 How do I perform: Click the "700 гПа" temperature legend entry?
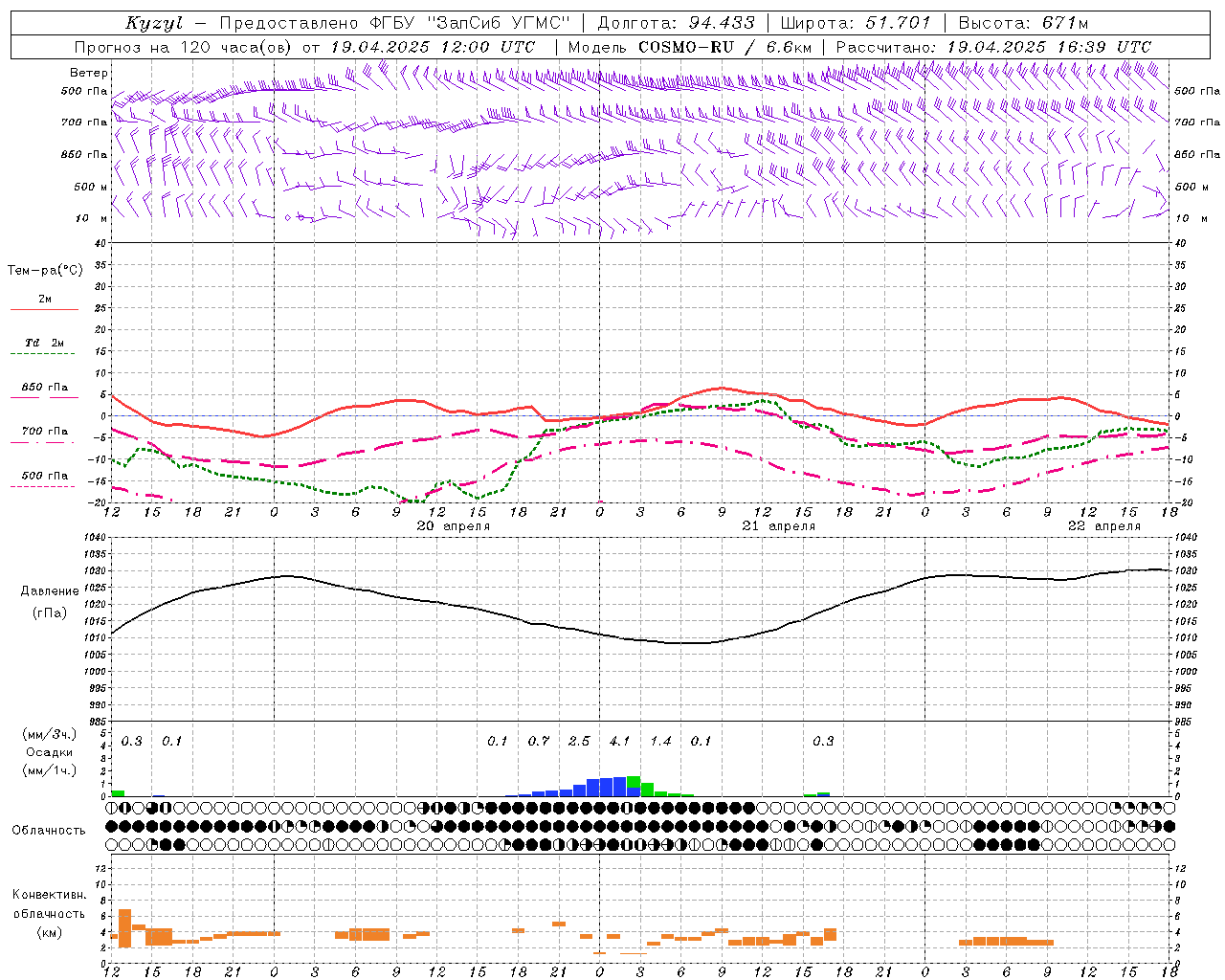tap(45, 432)
